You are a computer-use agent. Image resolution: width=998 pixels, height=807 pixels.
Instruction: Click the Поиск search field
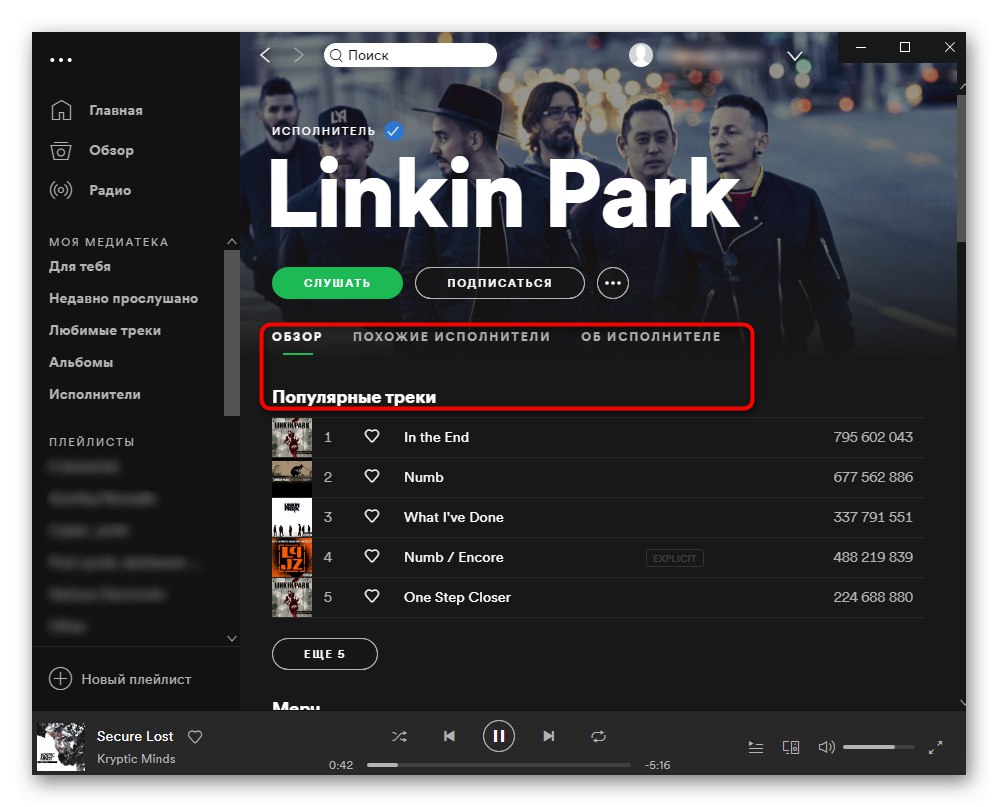[410, 55]
